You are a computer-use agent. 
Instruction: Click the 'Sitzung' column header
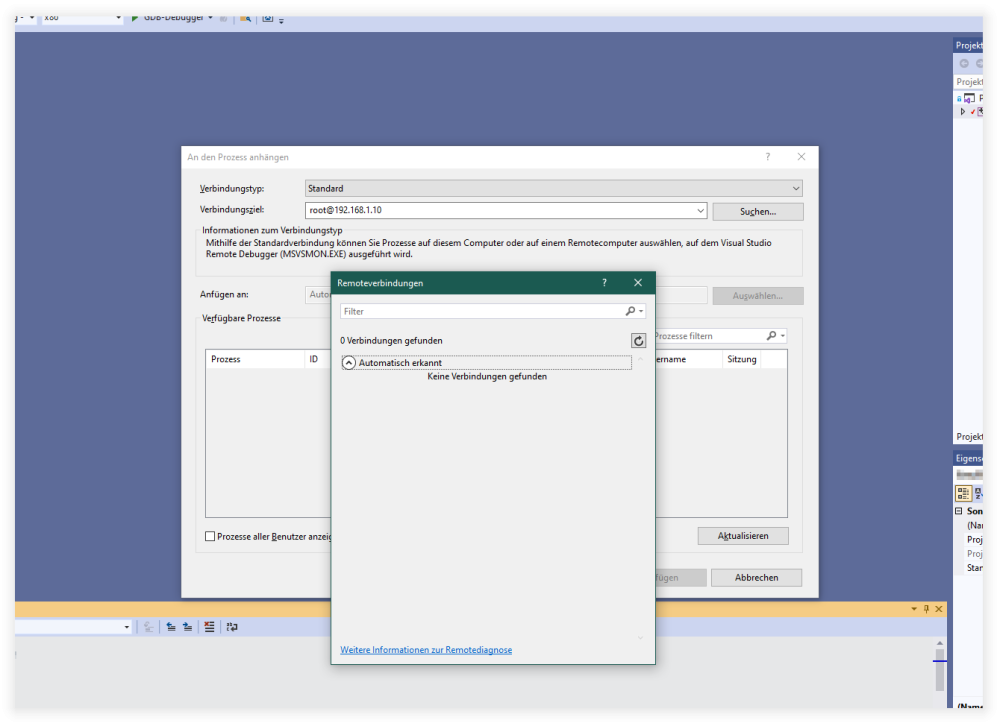coord(742,359)
